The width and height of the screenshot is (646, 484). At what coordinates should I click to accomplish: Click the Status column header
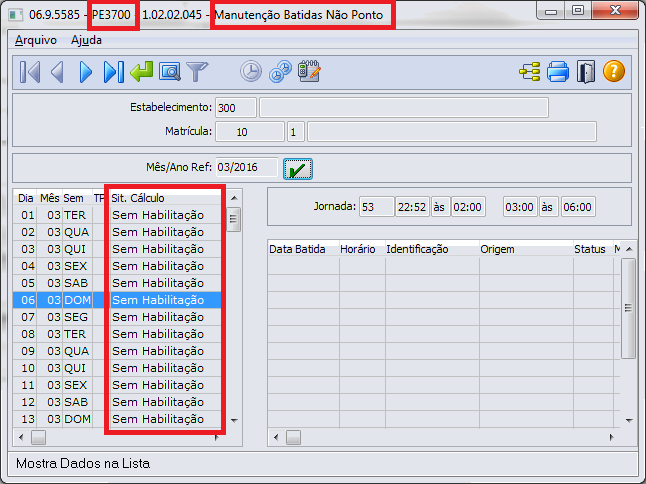tap(593, 249)
